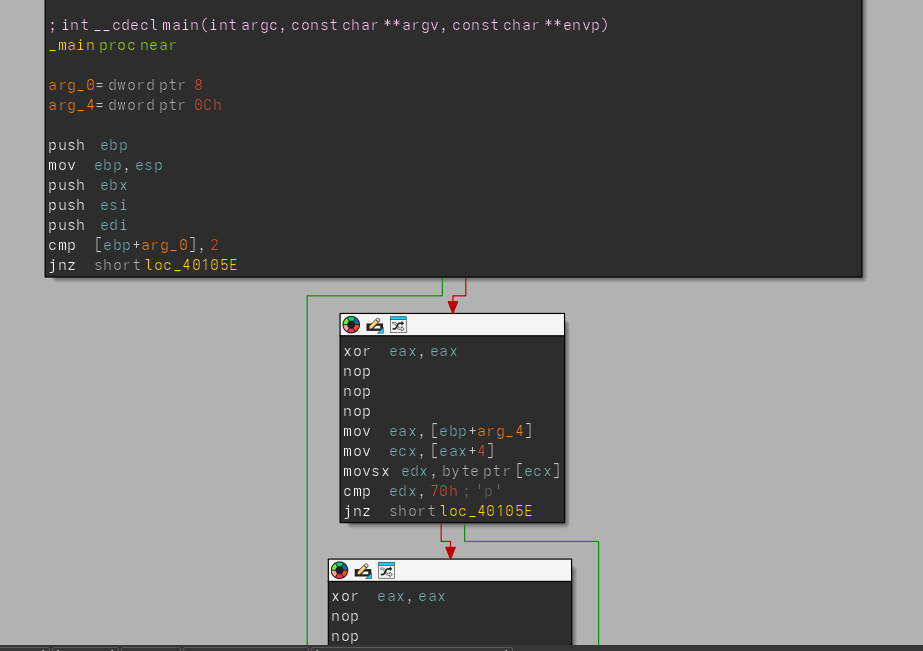Open the color wheel icon on the bottom-most block
This screenshot has width=923, height=651.
(x=339, y=570)
